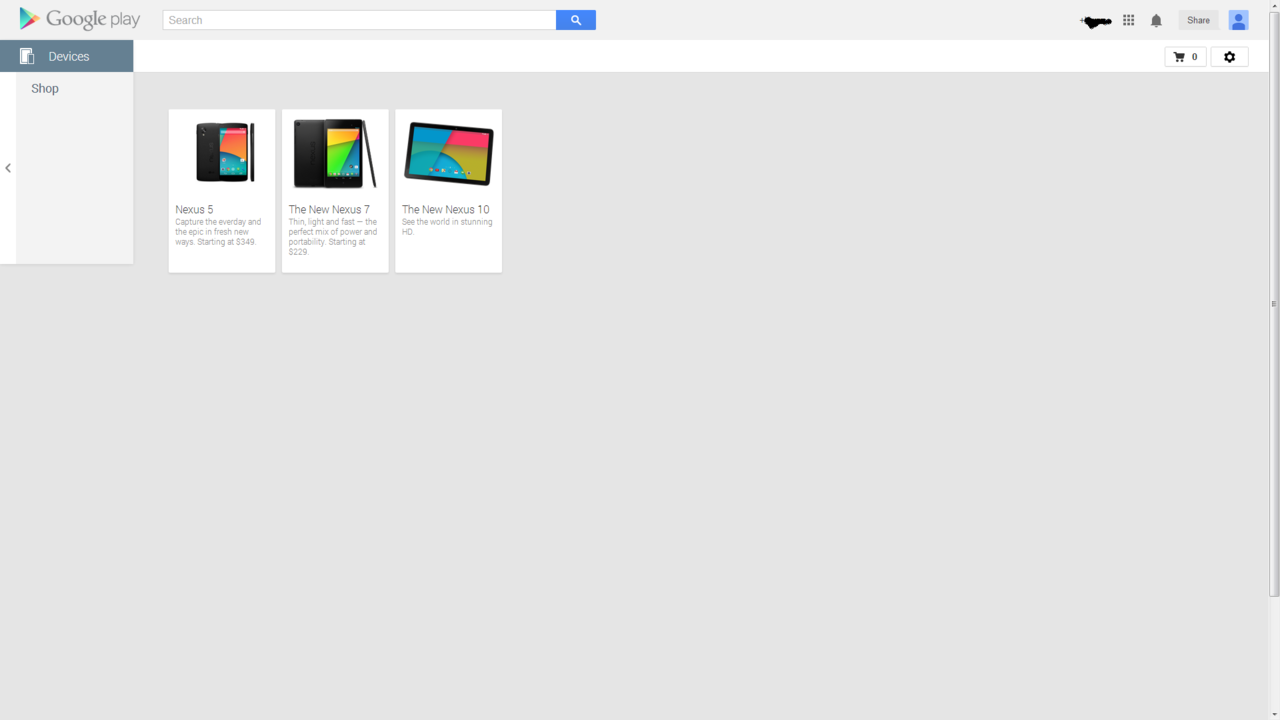Click inside the Search field

pos(359,20)
